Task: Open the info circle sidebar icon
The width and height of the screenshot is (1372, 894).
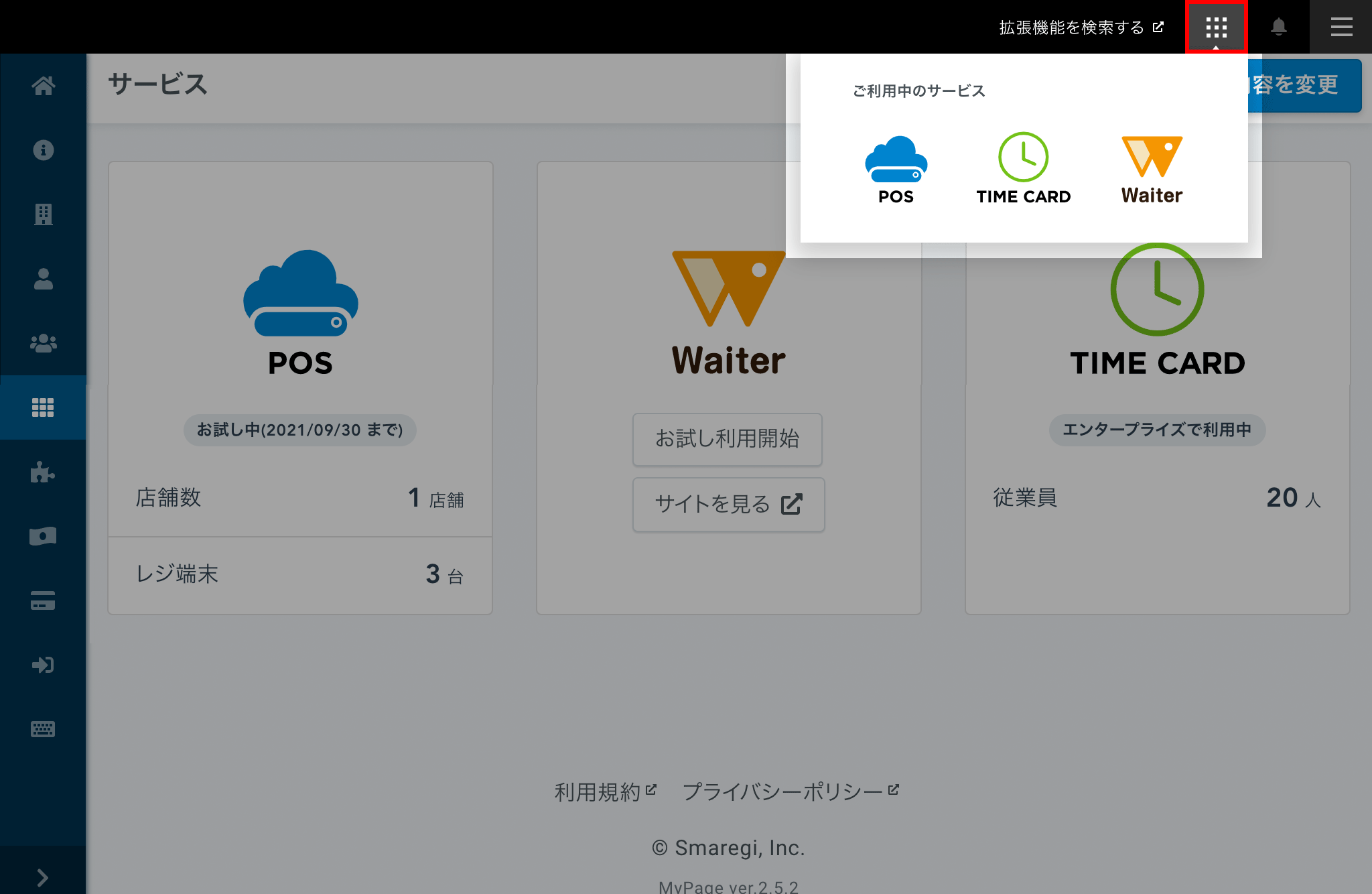Action: 43,150
